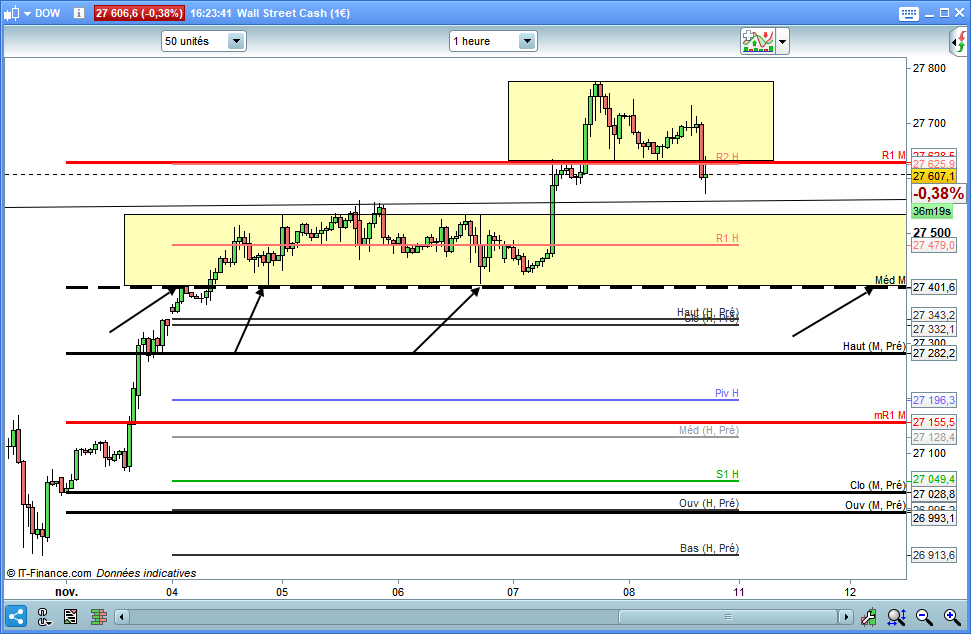Click the 27 128,4 price tag
This screenshot has width=971, height=634.
click(933, 438)
